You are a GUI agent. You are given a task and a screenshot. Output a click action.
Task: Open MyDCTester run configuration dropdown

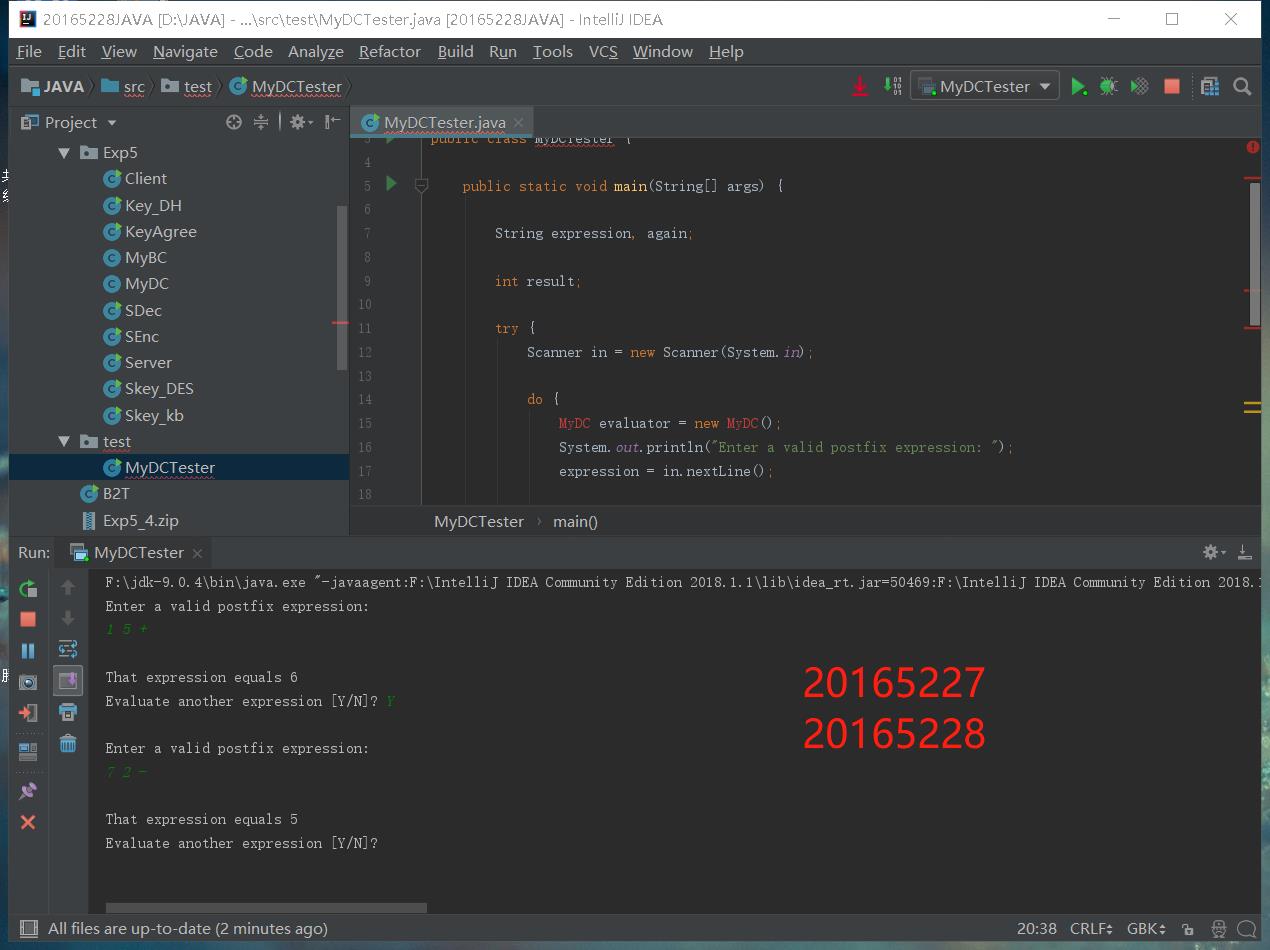(984, 87)
